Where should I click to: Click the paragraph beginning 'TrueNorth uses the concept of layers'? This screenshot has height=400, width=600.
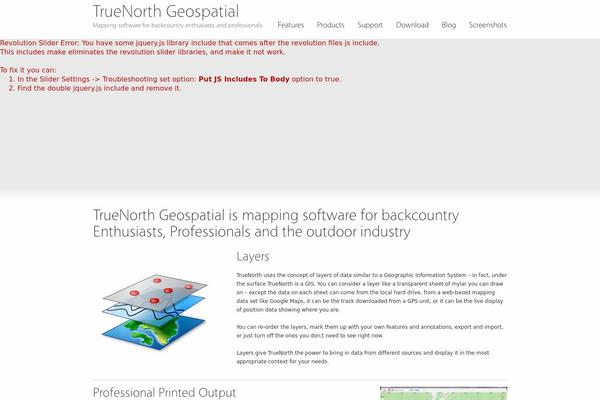pyautogui.click(x=371, y=292)
